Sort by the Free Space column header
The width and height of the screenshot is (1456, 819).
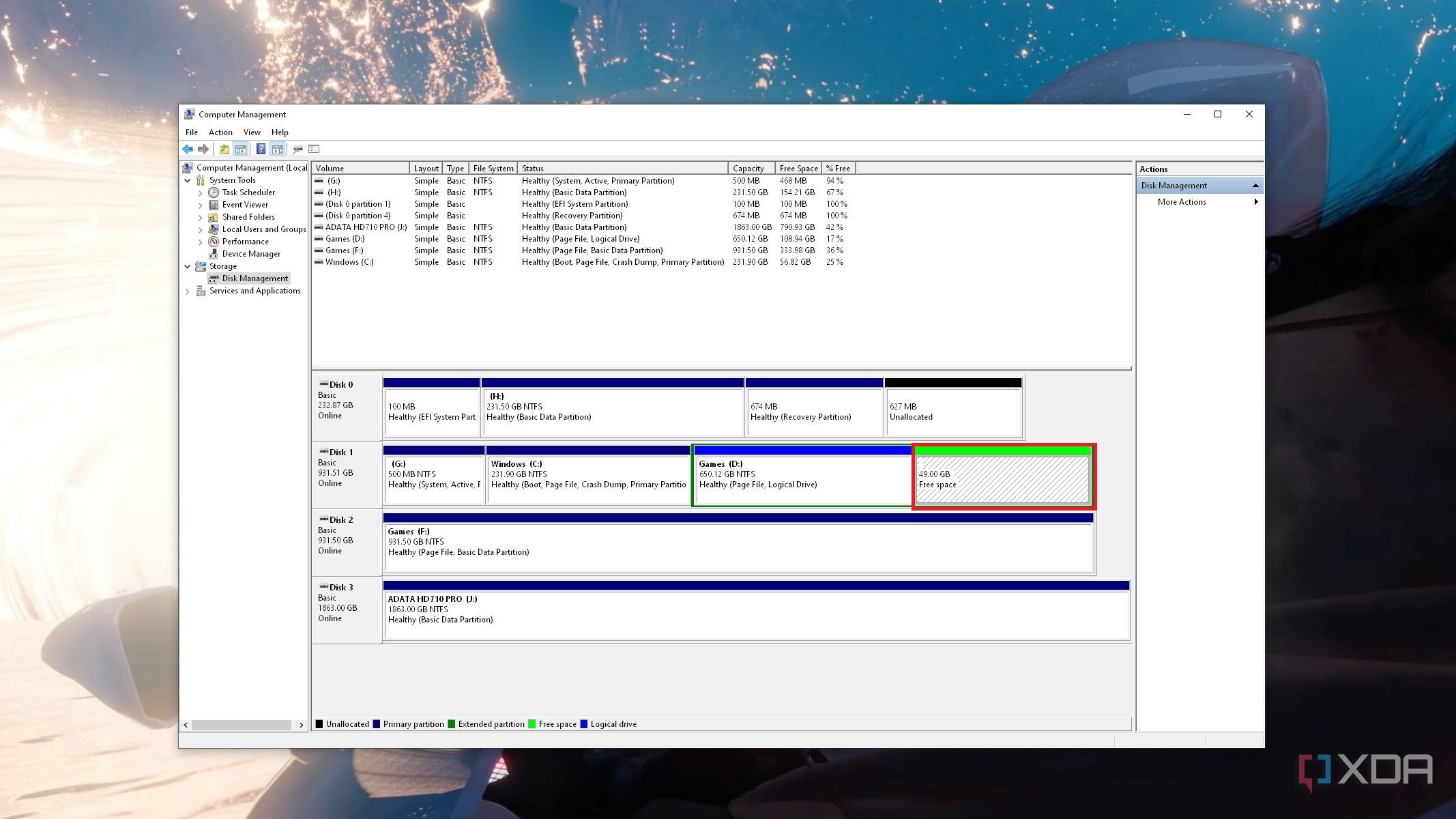798,169
